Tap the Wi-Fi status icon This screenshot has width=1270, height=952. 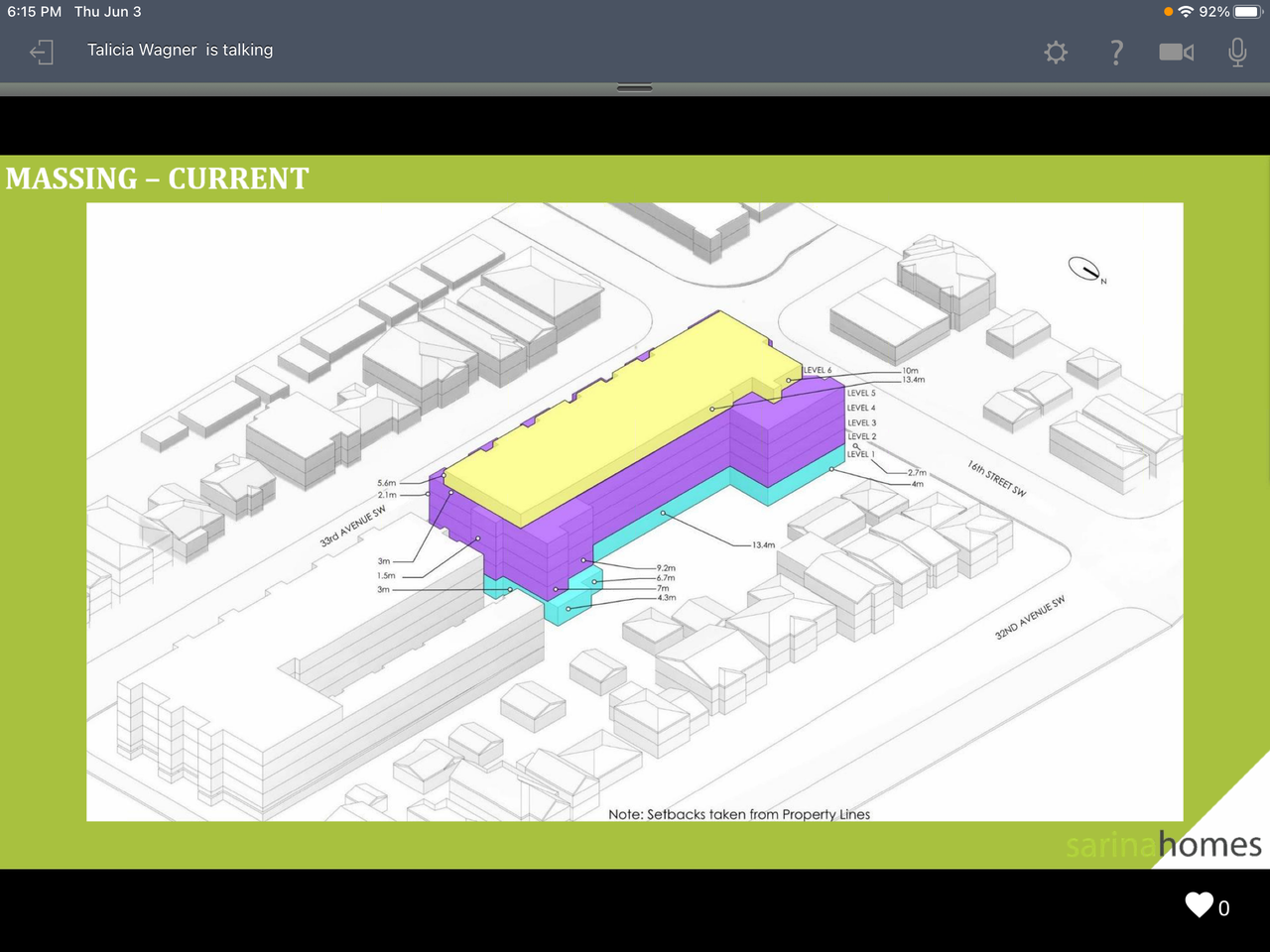(1186, 12)
